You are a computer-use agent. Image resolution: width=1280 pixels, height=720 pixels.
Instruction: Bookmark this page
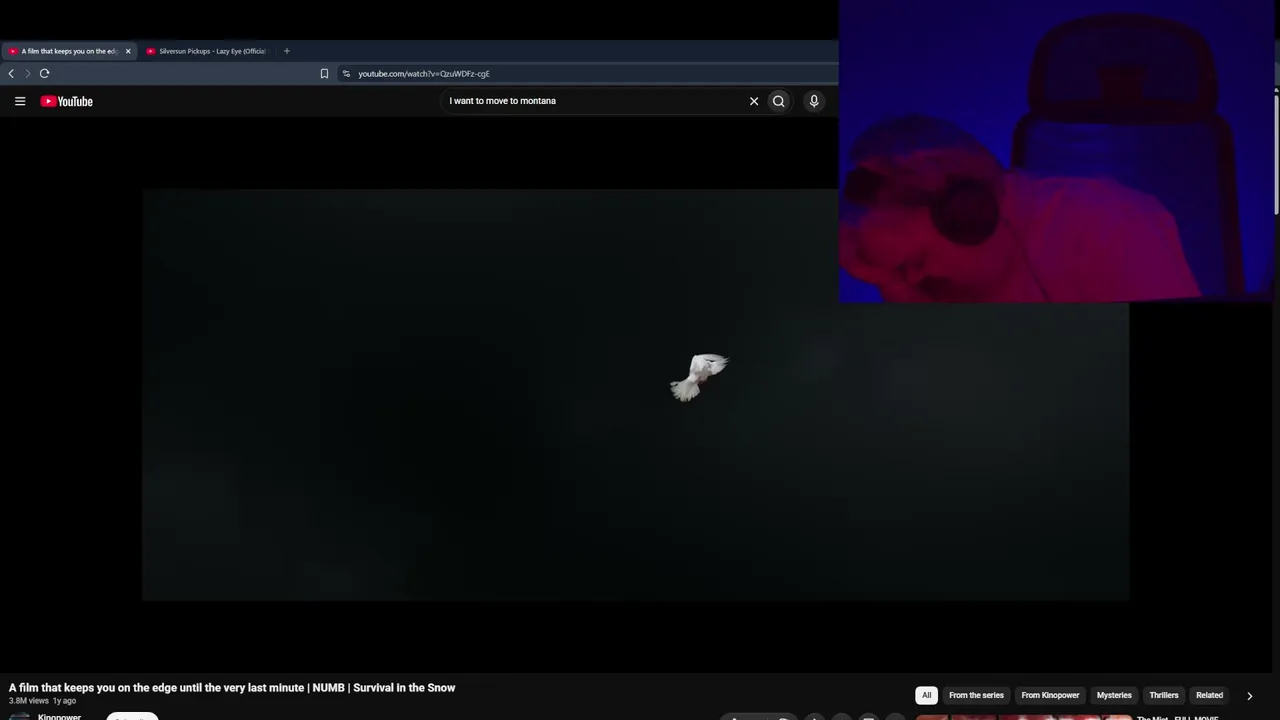324,73
